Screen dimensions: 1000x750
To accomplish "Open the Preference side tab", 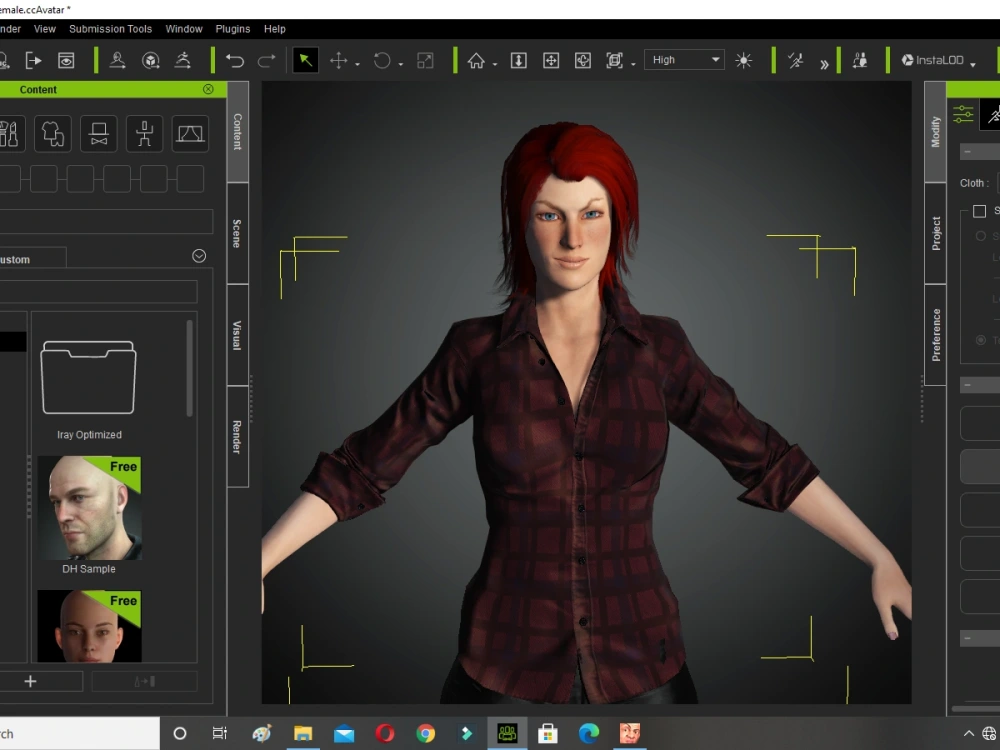I will click(936, 335).
